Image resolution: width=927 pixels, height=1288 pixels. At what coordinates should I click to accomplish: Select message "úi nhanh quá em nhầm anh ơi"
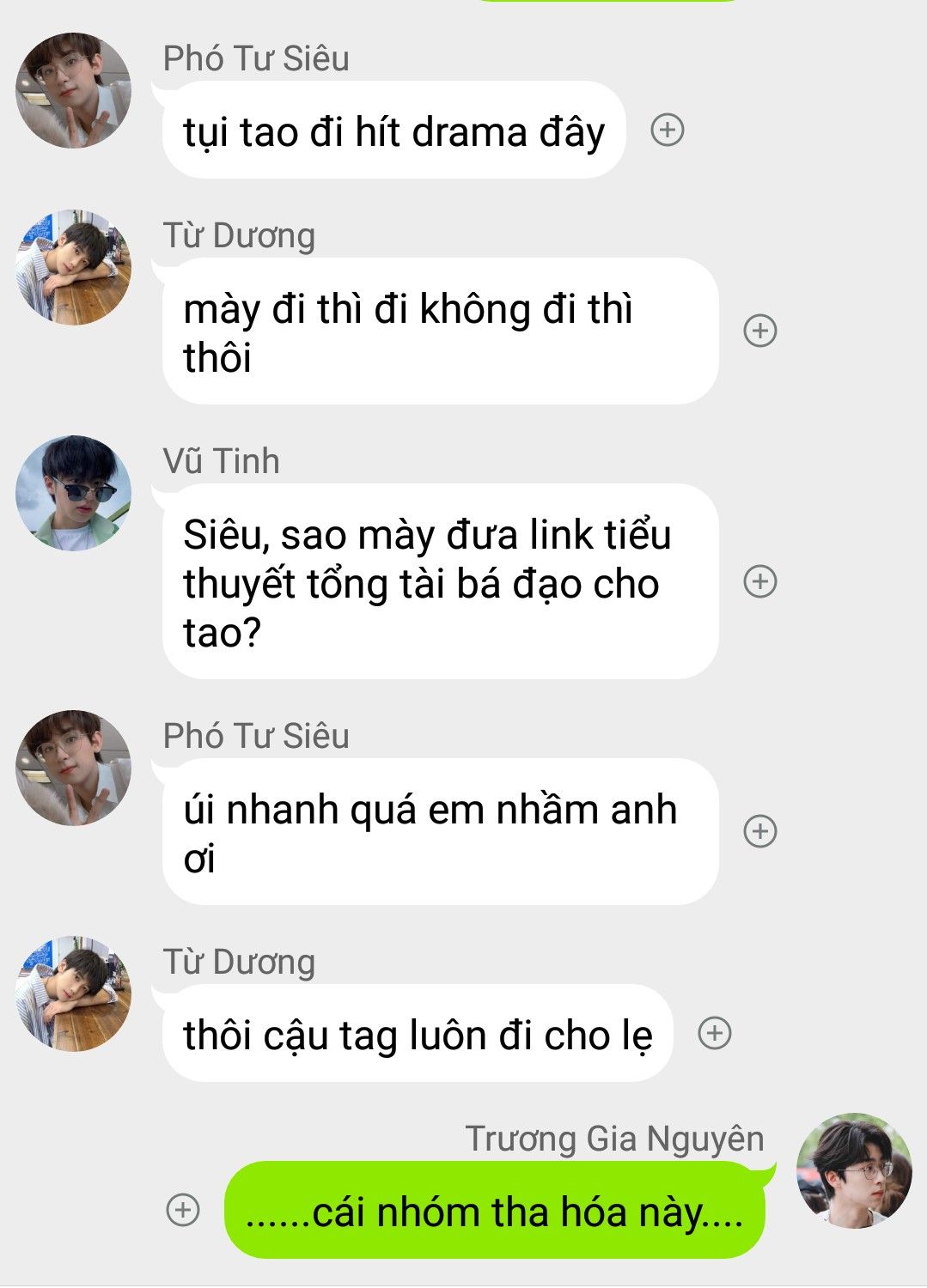point(440,832)
